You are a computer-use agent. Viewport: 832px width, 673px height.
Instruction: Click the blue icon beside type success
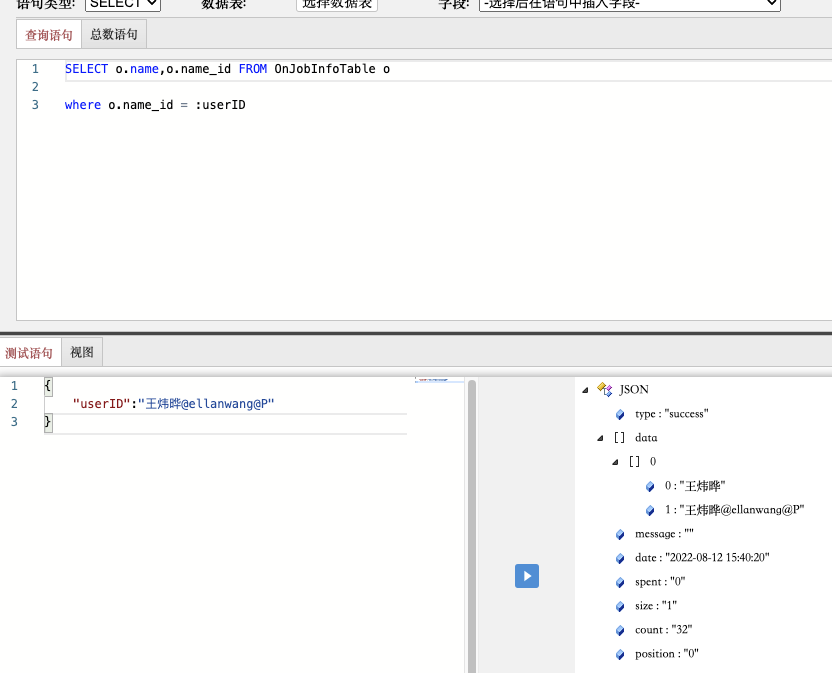620,414
